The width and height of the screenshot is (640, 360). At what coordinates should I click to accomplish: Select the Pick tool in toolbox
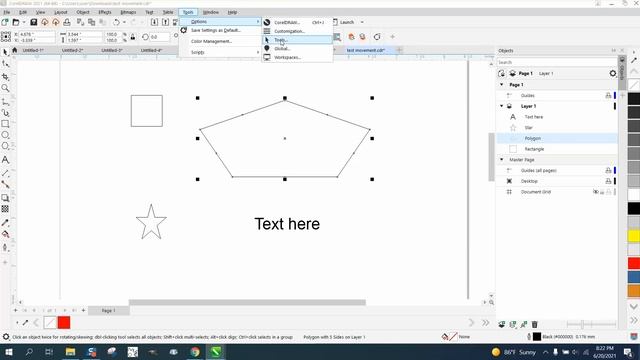click(x=5, y=52)
